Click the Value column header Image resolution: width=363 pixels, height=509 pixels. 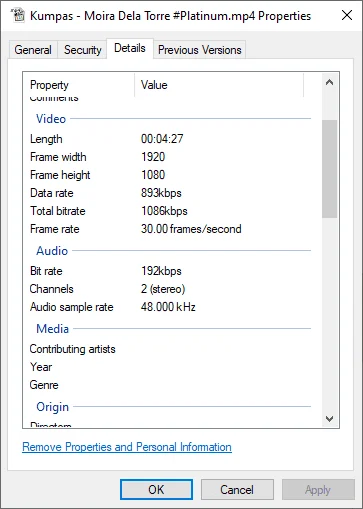[219, 85]
